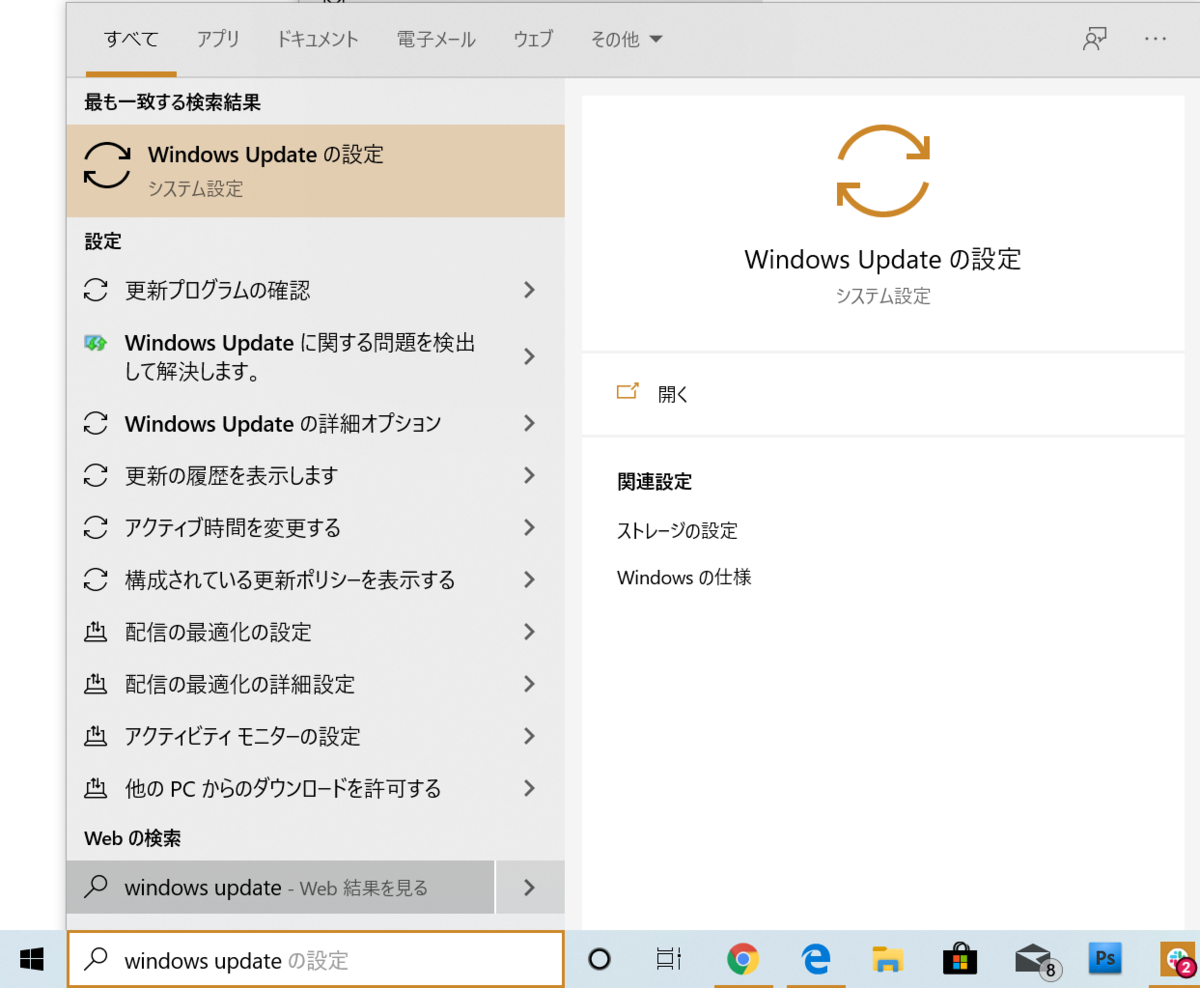The height and width of the screenshot is (988, 1200).
Task: Switch to the ドキュメント tab
Action: [x=318, y=39]
